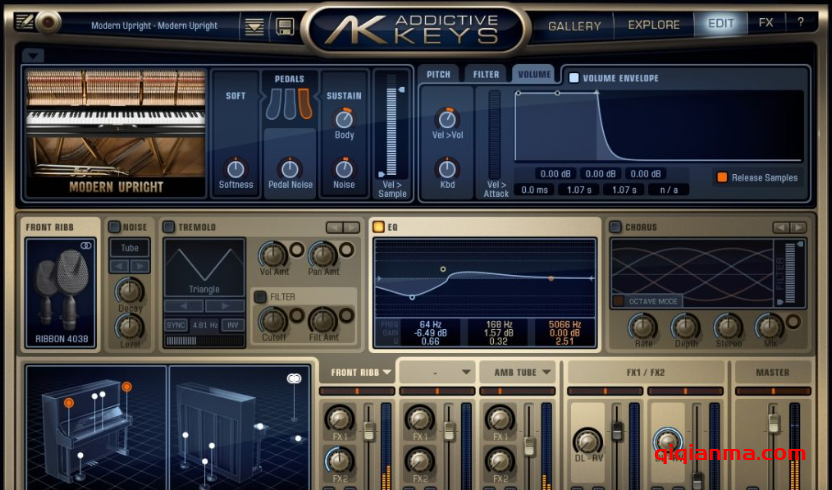Switch to the Edit page
This screenshot has width=832, height=490.
pyautogui.click(x=721, y=24)
